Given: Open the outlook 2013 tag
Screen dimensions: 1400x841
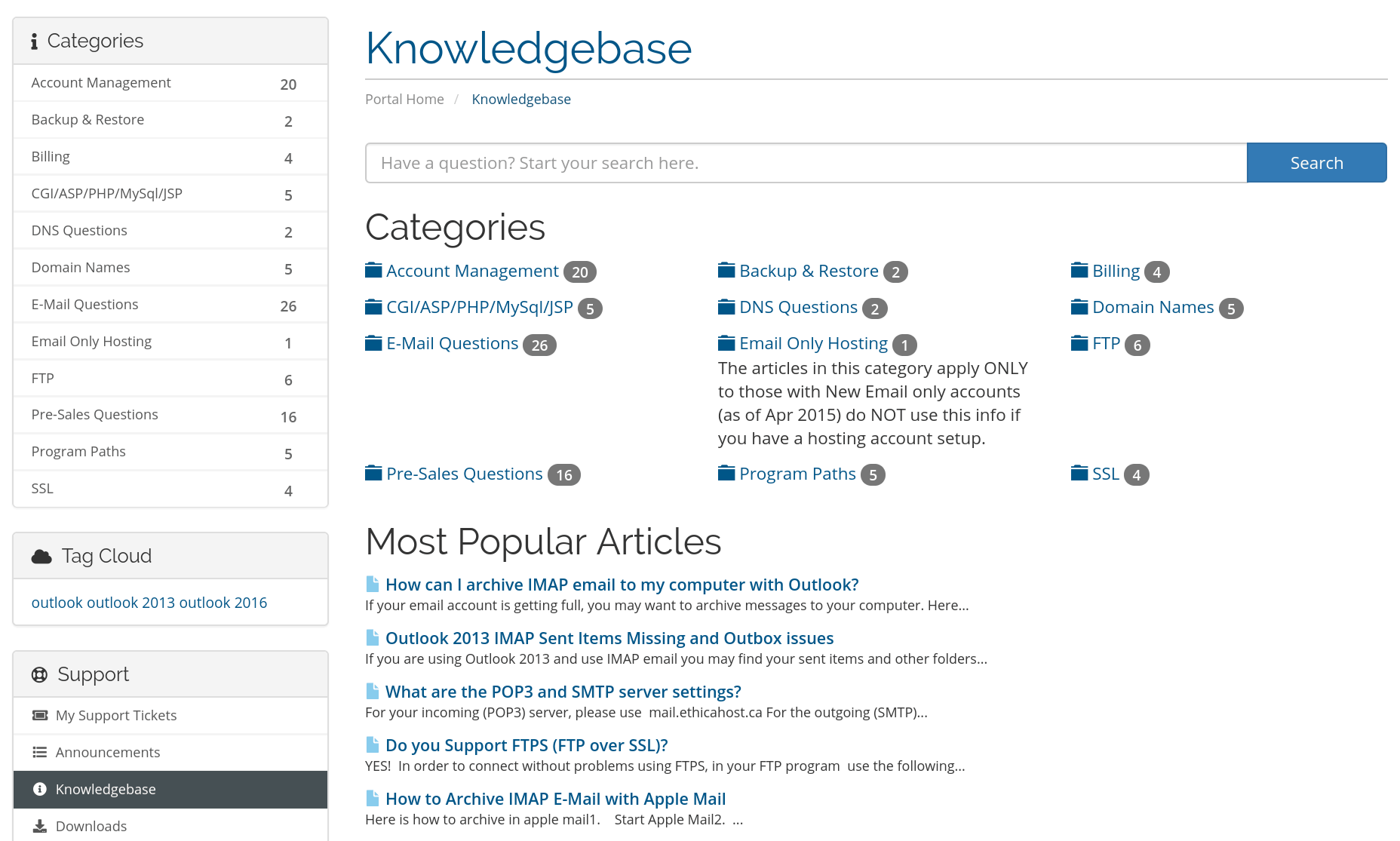Looking at the screenshot, I should point(130,603).
